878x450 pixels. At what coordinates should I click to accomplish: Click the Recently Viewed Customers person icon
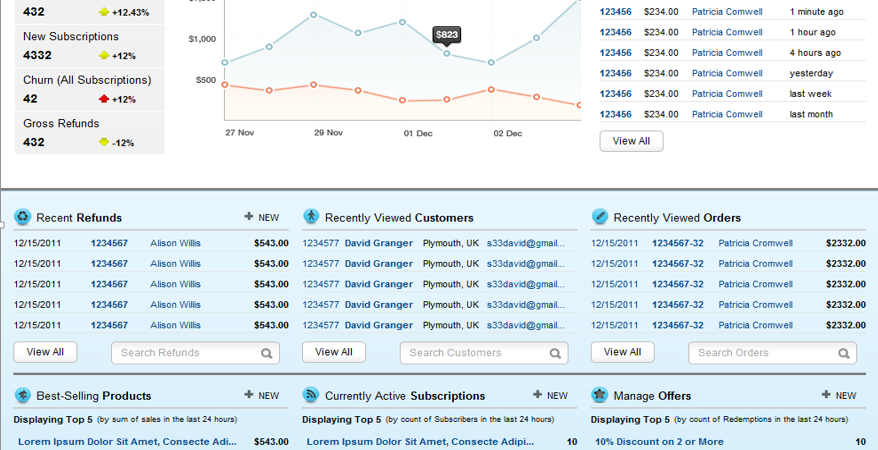pyautogui.click(x=311, y=217)
